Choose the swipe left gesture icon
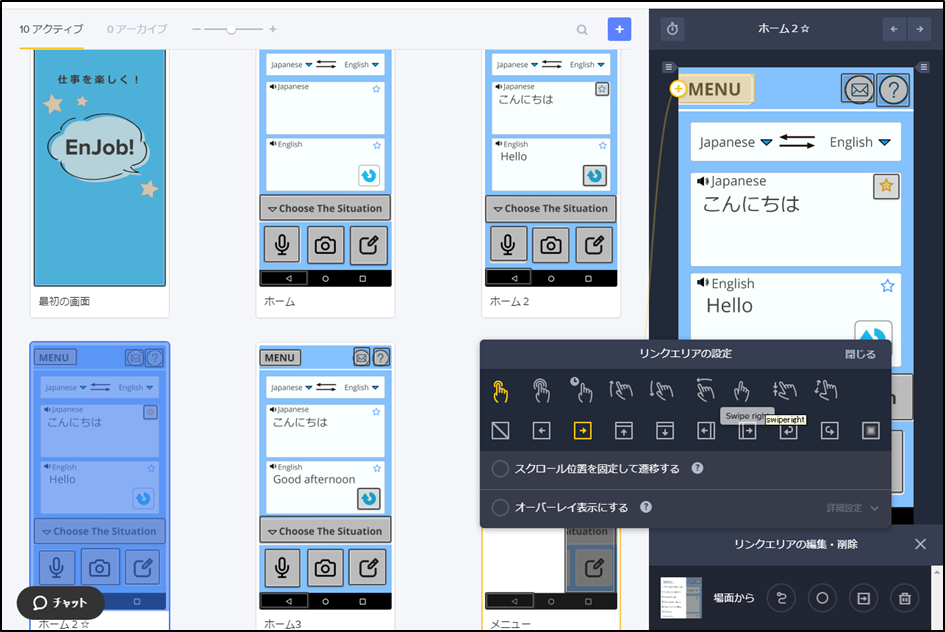Screen dimensions: 945x632 point(705,390)
